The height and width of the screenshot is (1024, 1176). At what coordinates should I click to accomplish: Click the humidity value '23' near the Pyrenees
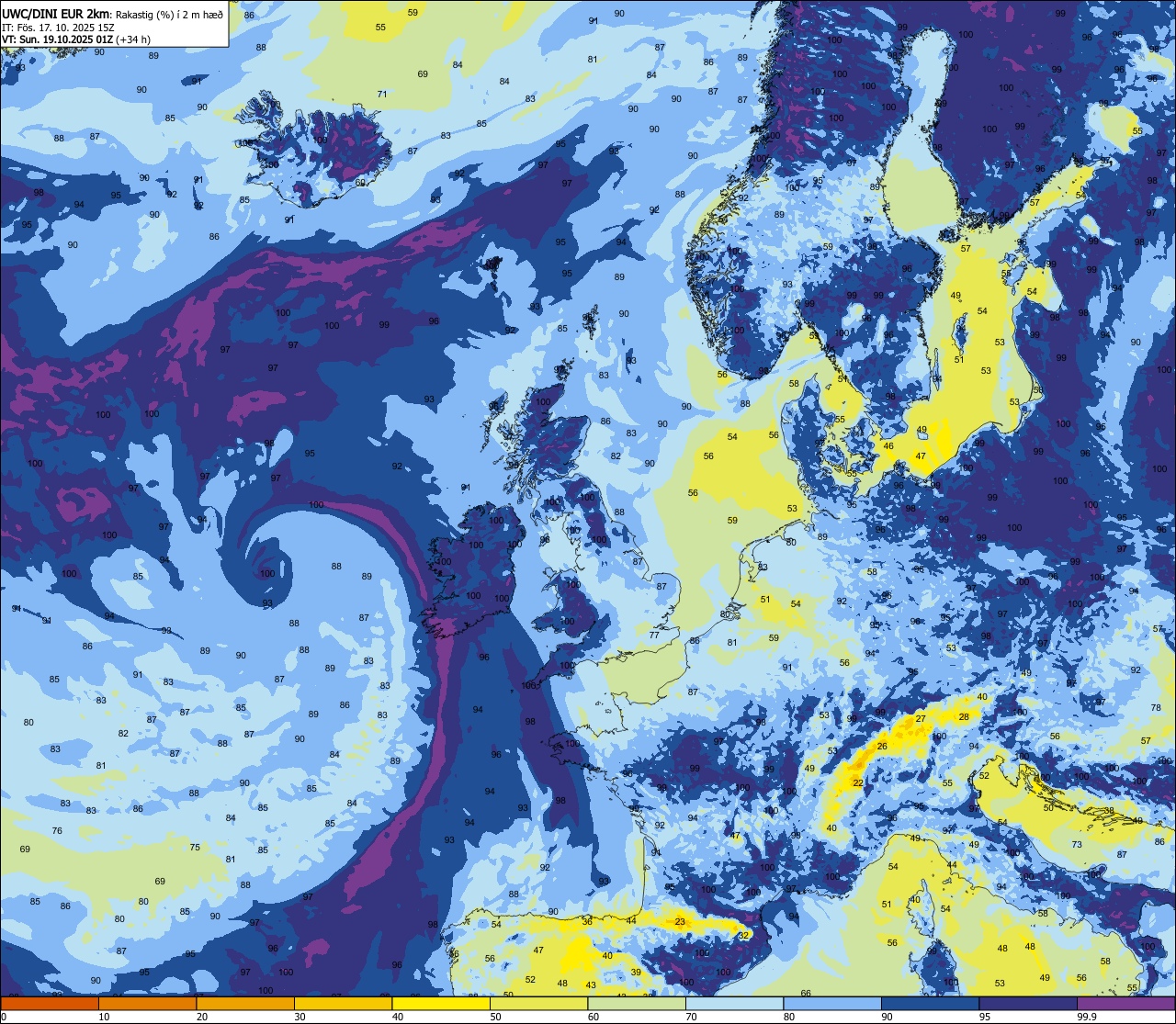point(680,921)
